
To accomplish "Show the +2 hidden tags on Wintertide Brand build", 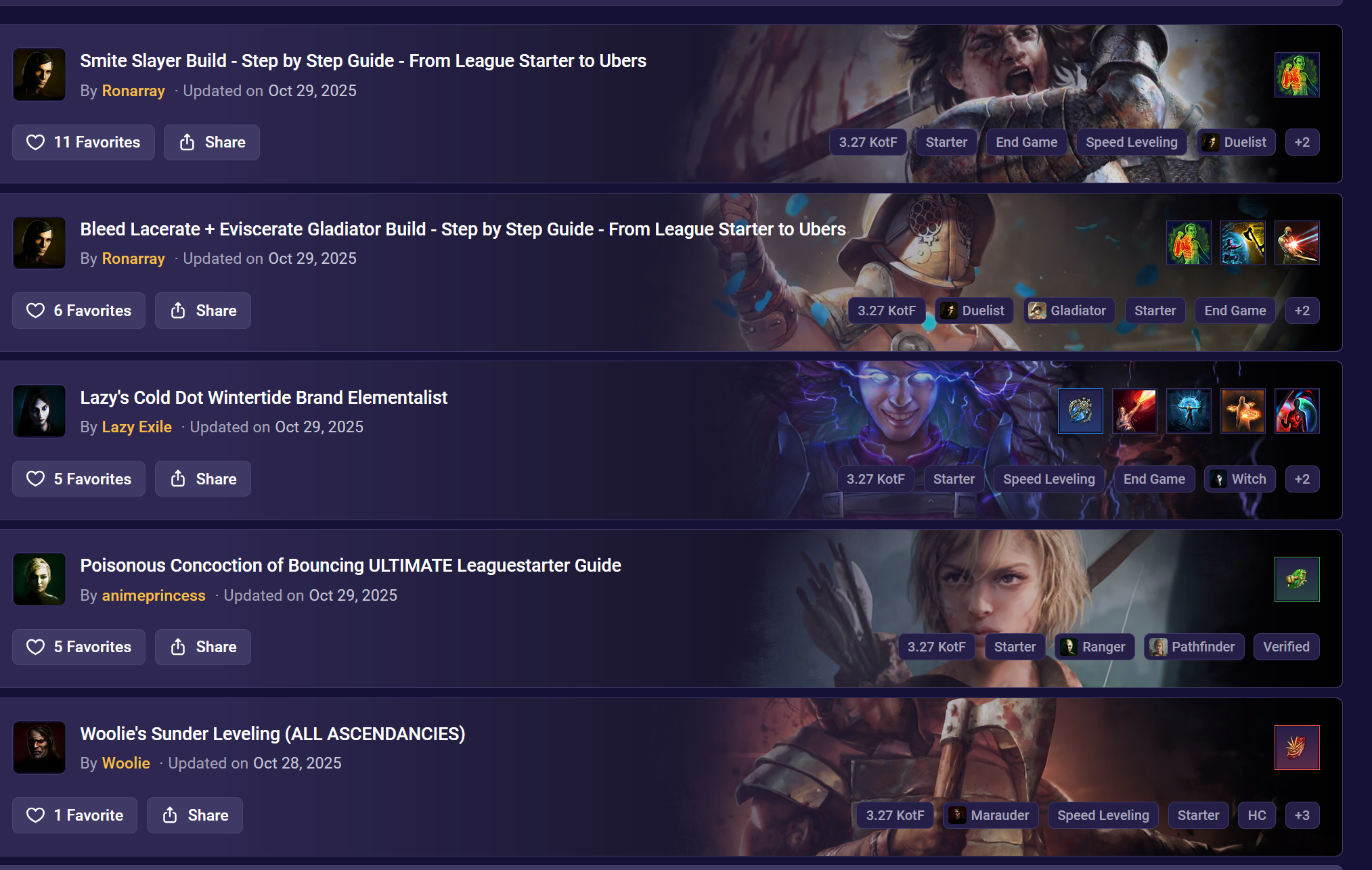I will coord(1302,479).
